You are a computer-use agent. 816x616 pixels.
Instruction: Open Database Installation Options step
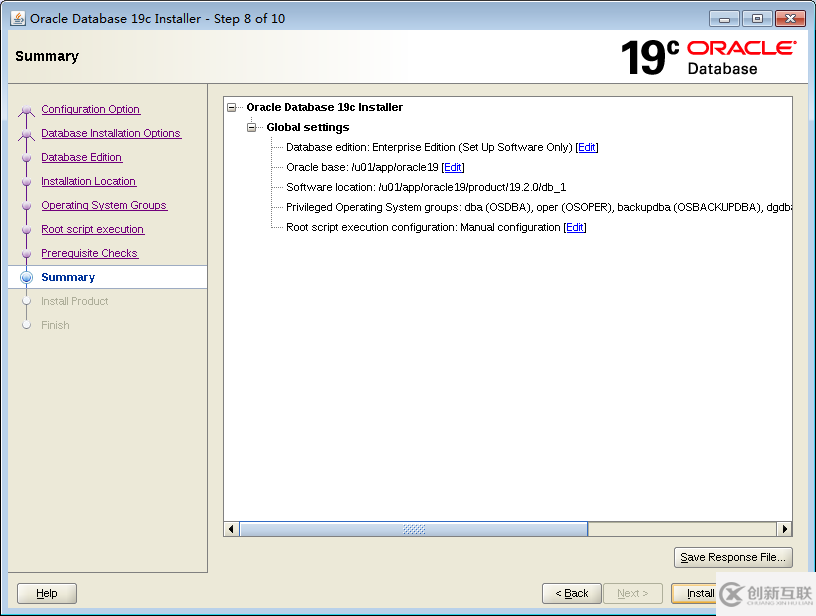(x=111, y=133)
